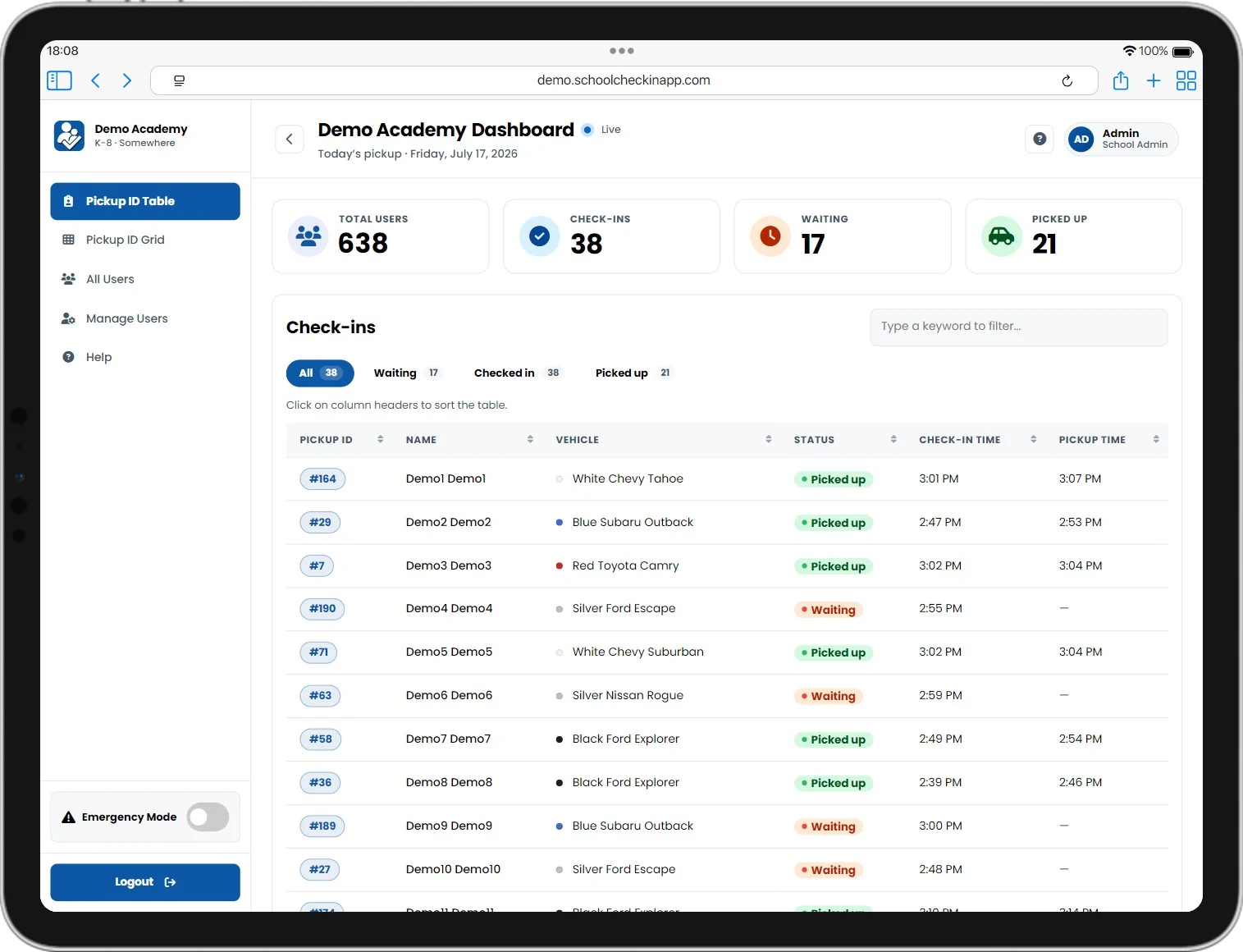The height and width of the screenshot is (952, 1243).
Task: Click the Live status indicator
Action: click(601, 130)
